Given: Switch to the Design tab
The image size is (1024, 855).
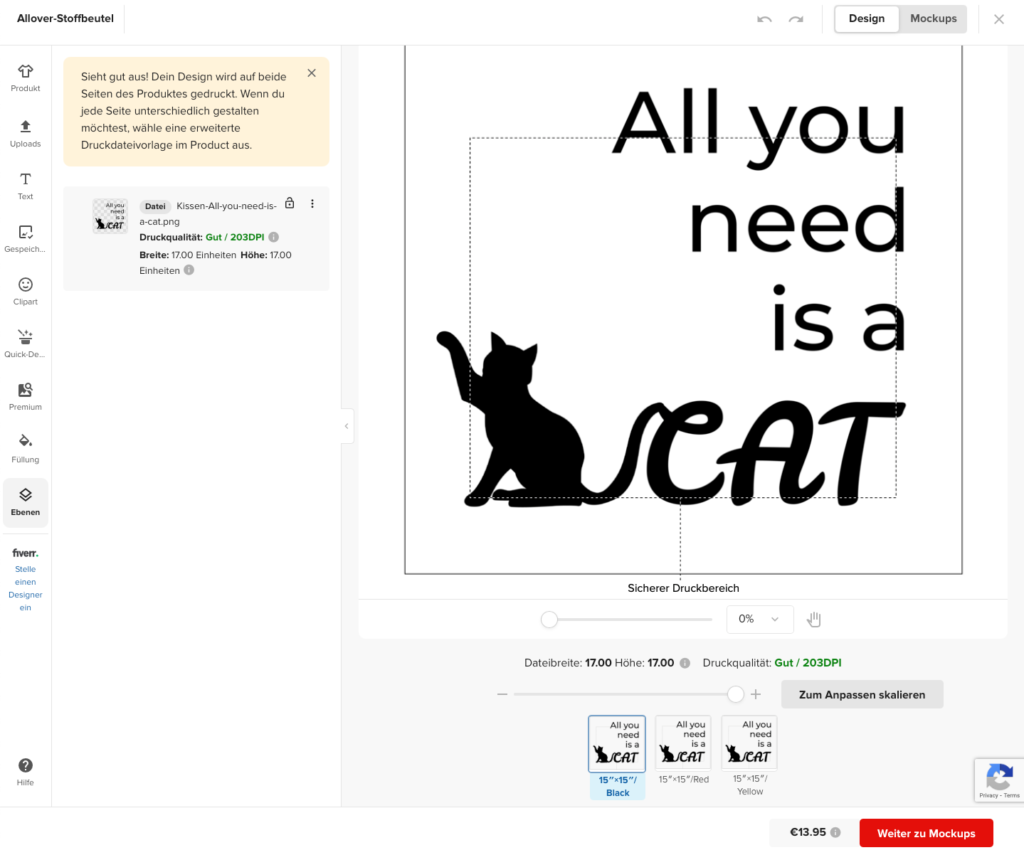Looking at the screenshot, I should coord(866,19).
